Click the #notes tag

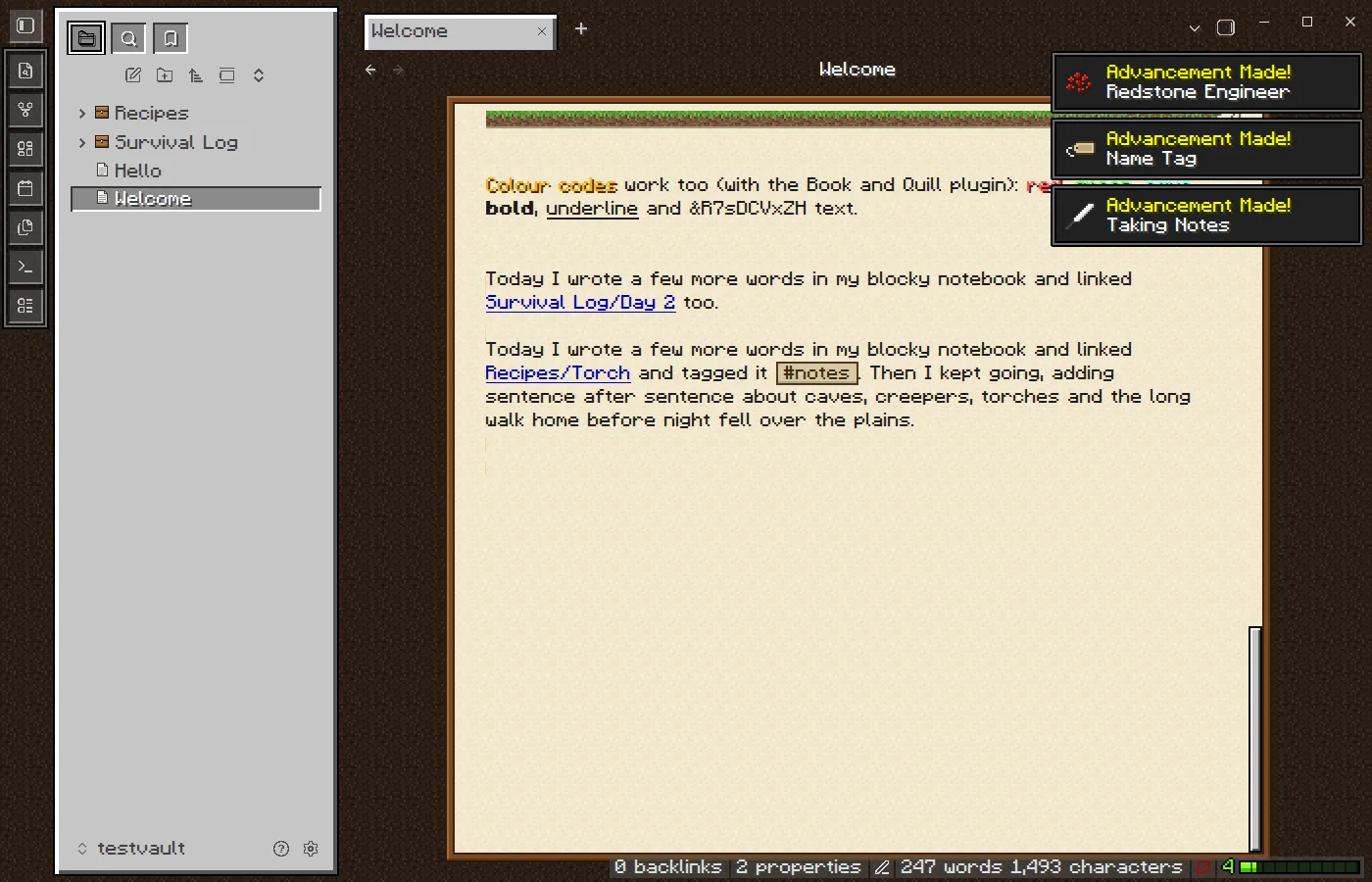tap(816, 372)
